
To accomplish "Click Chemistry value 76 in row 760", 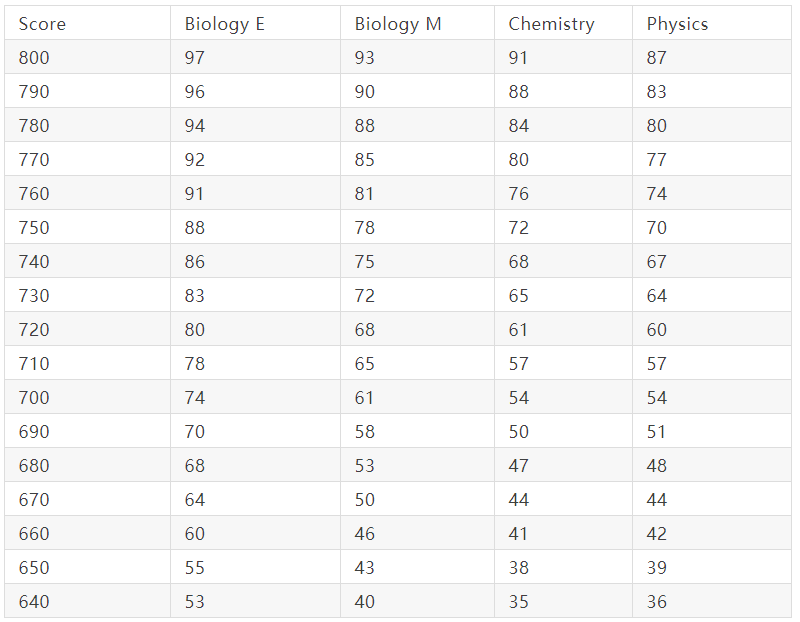I will click(x=519, y=194).
